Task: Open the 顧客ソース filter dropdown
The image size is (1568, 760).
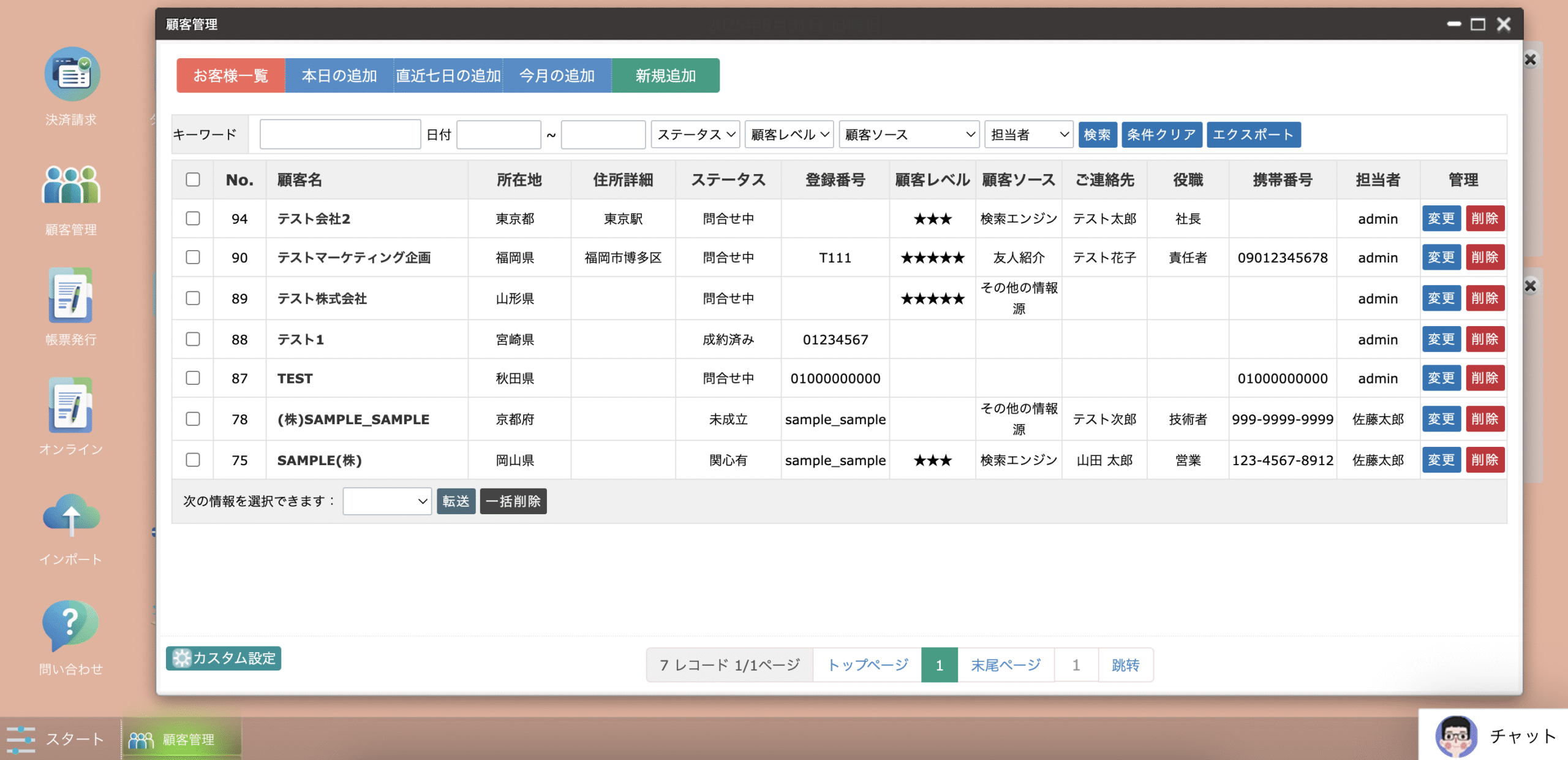Action: [909, 134]
